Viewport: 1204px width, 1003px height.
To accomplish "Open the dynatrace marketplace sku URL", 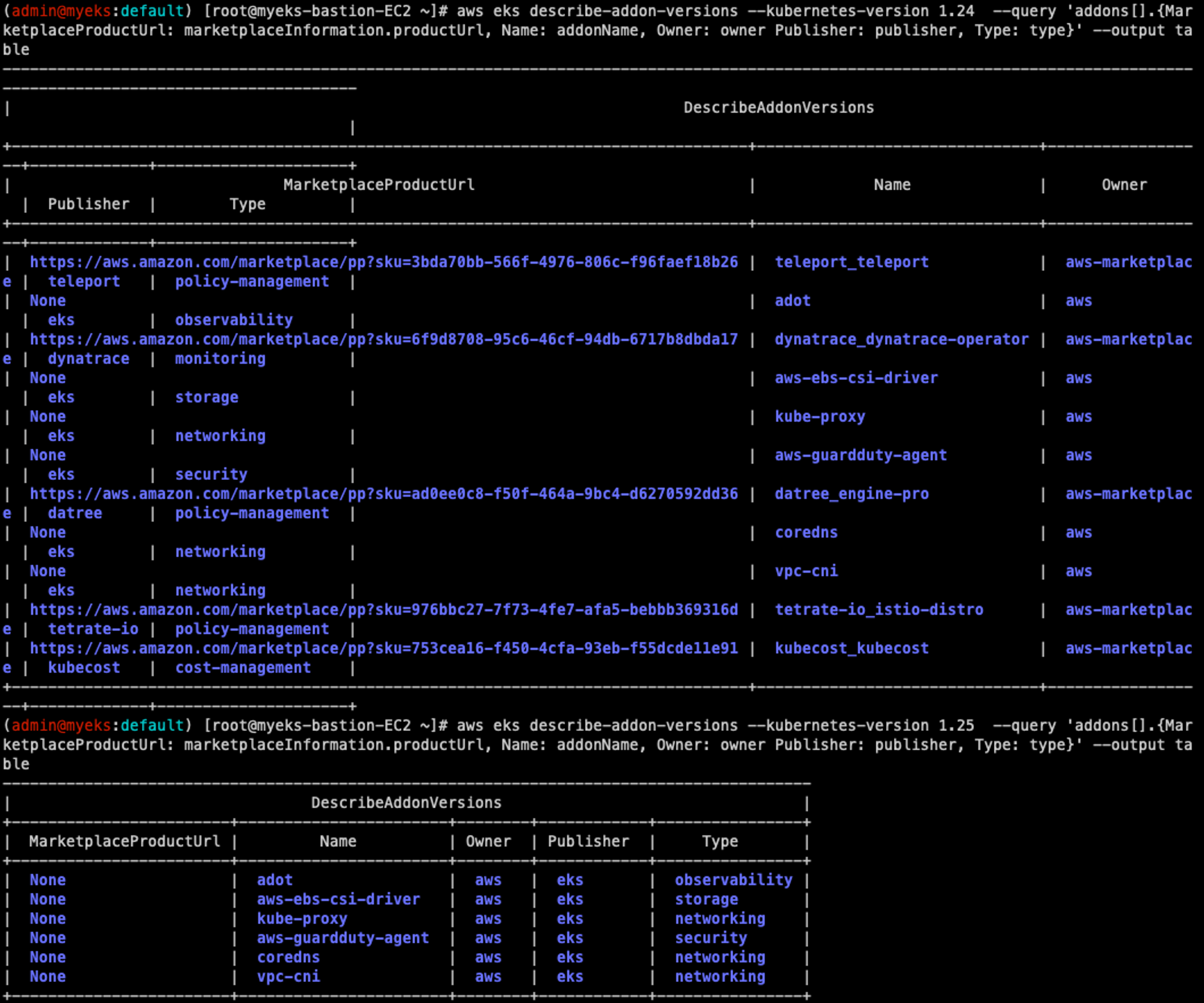I will [x=383, y=340].
